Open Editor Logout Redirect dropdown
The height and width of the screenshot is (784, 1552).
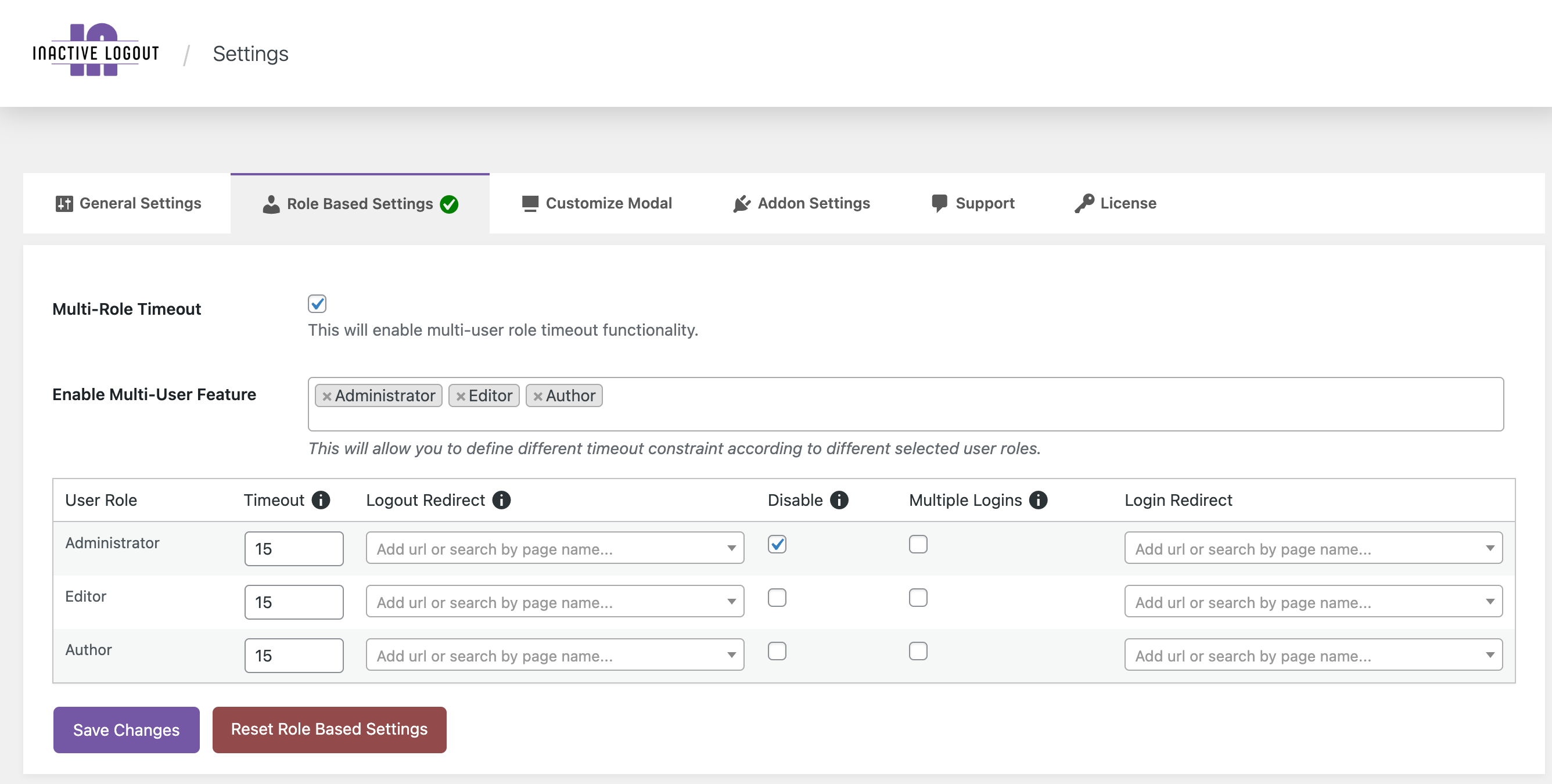(x=555, y=602)
